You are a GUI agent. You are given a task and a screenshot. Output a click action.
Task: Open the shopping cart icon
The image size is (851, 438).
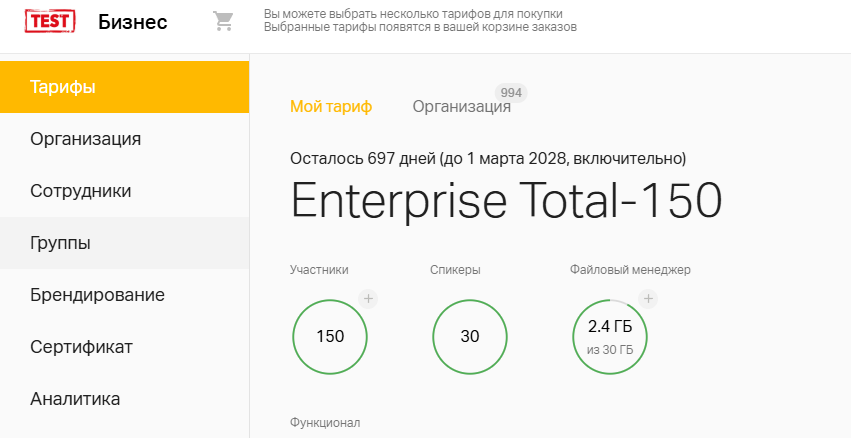[223, 21]
